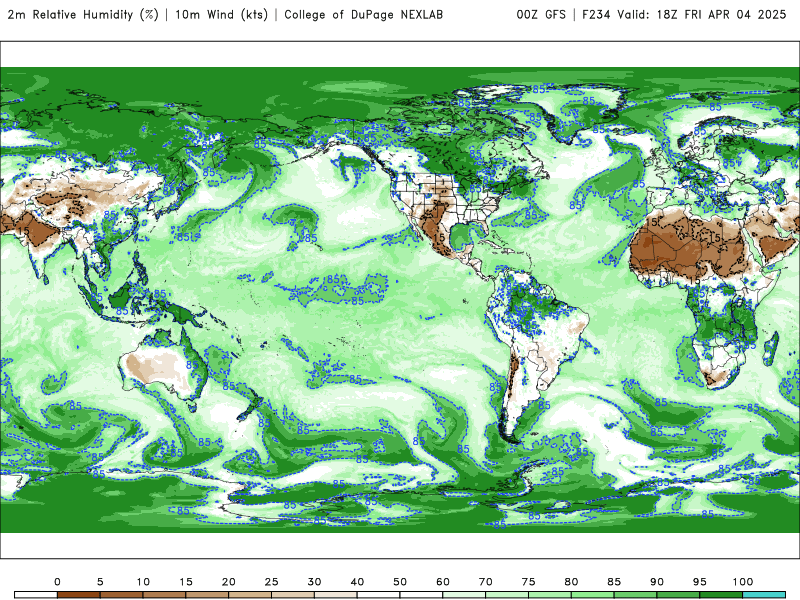Select the light green swatch between 70 and 75

click(507, 595)
